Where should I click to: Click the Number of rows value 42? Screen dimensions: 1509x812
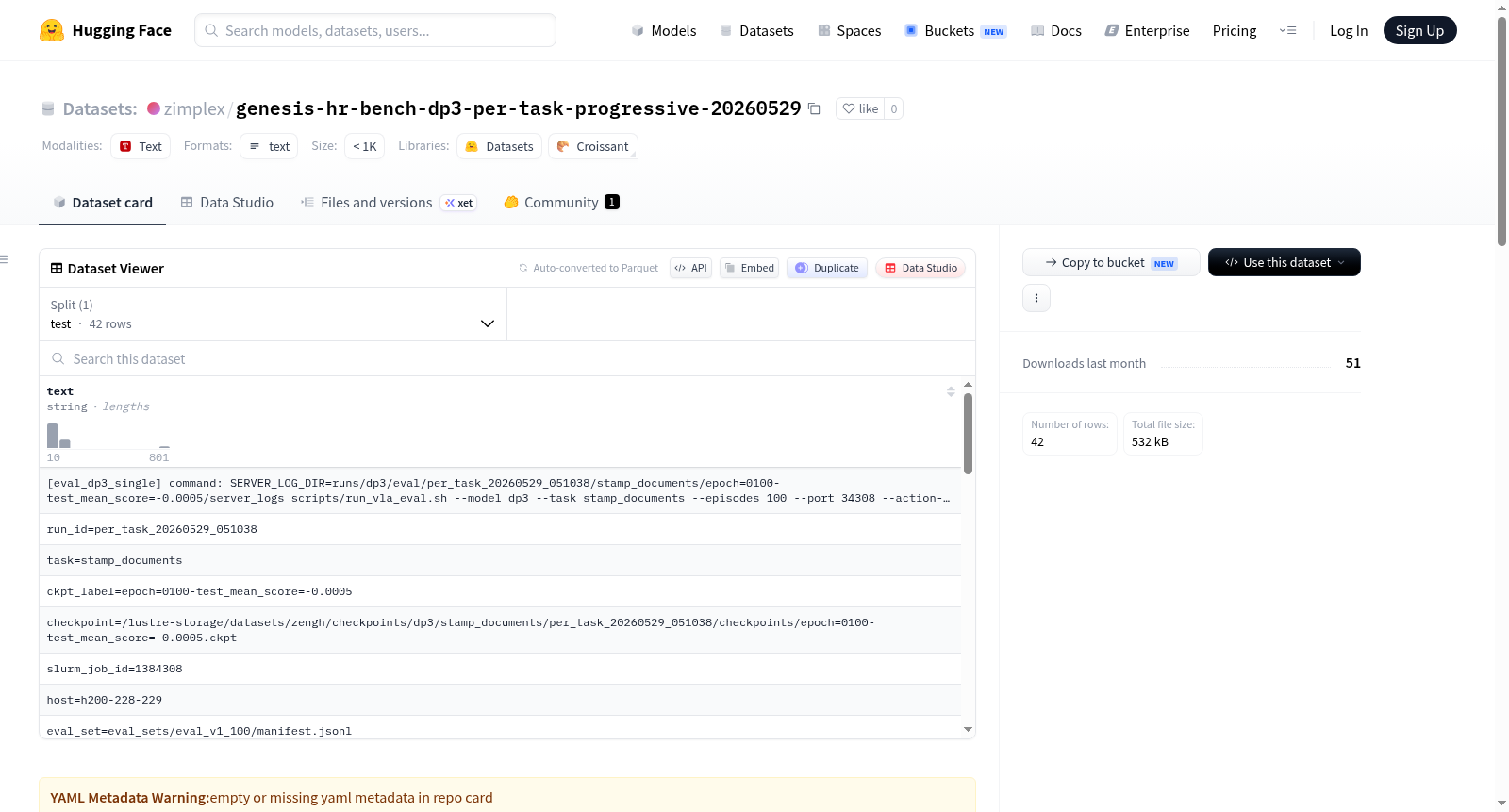coord(1037,441)
